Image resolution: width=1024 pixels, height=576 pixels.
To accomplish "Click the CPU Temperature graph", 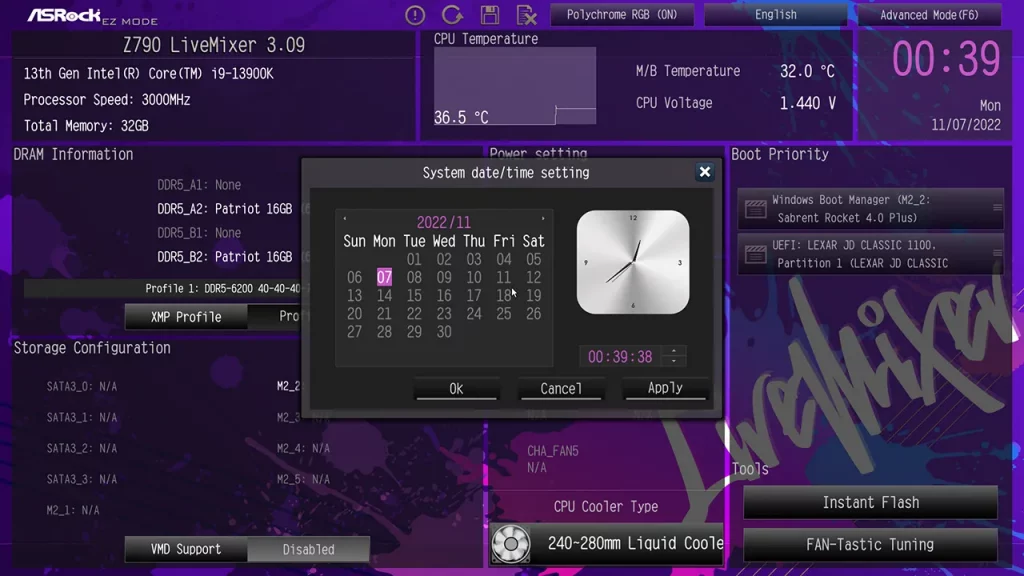I will [515, 86].
